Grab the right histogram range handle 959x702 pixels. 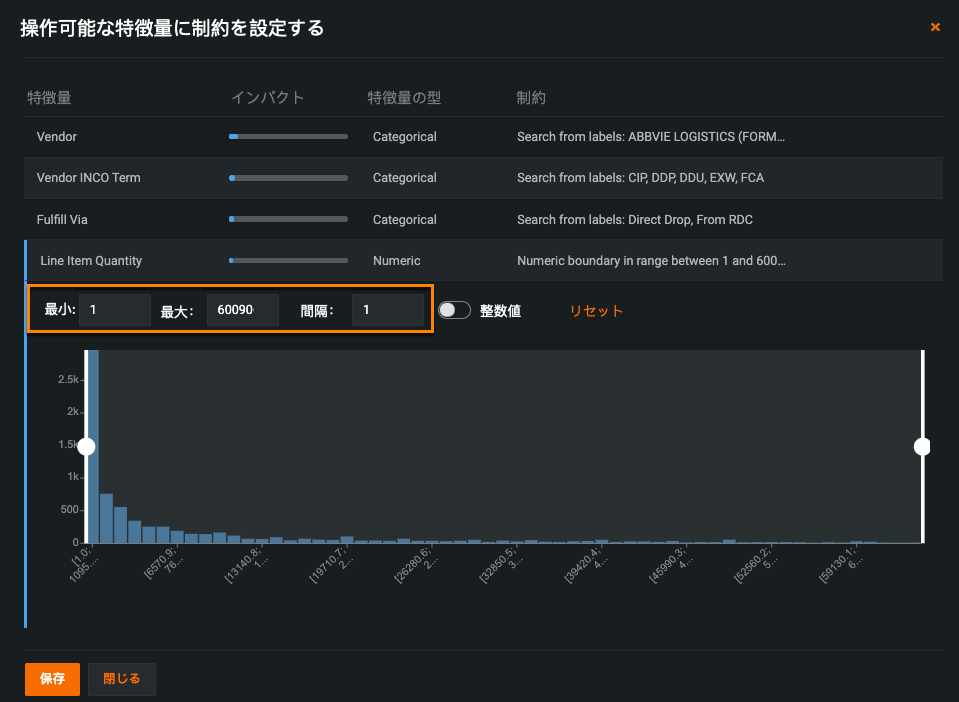[922, 446]
